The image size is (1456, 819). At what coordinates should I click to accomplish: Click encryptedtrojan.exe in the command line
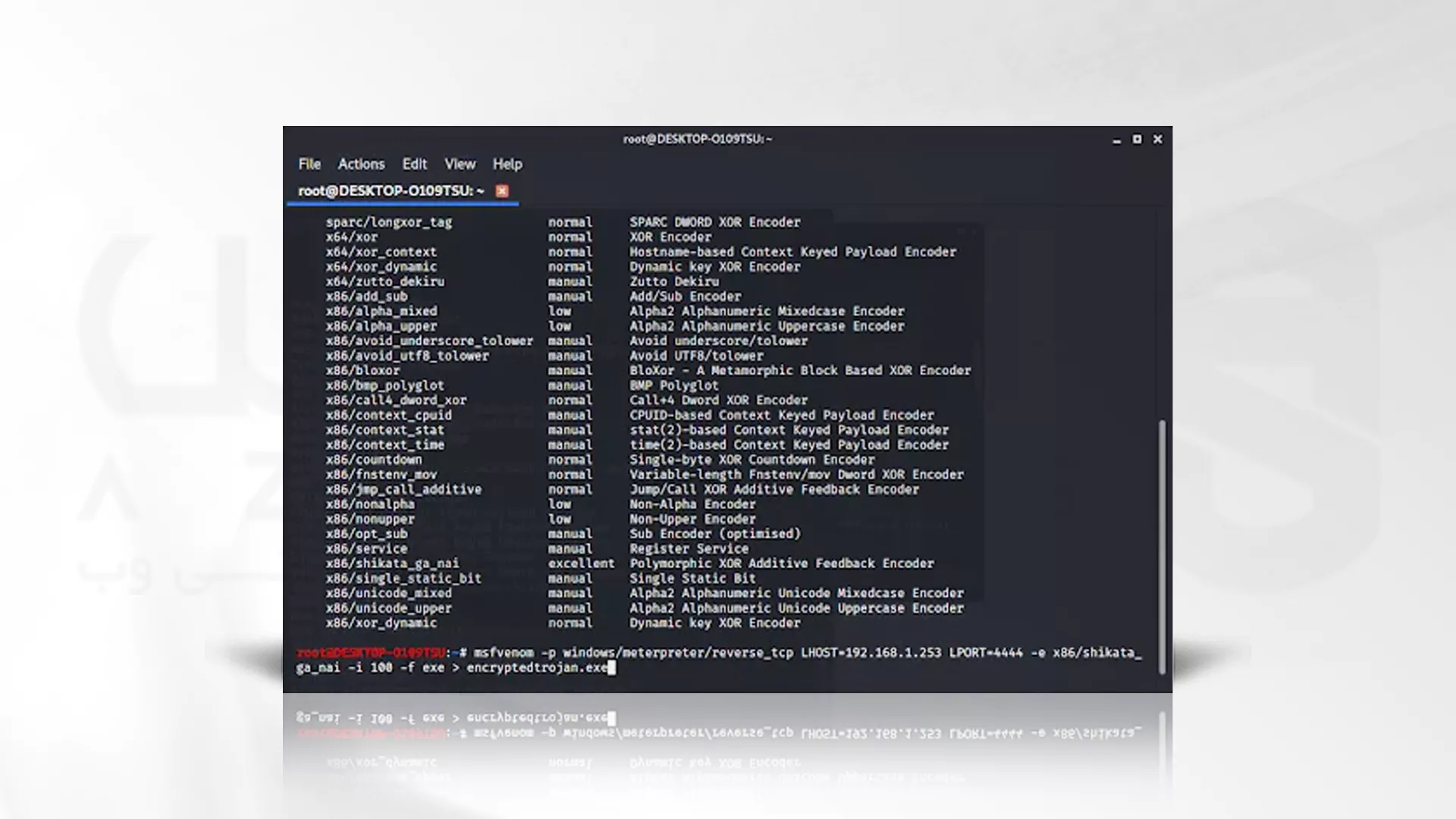537,667
